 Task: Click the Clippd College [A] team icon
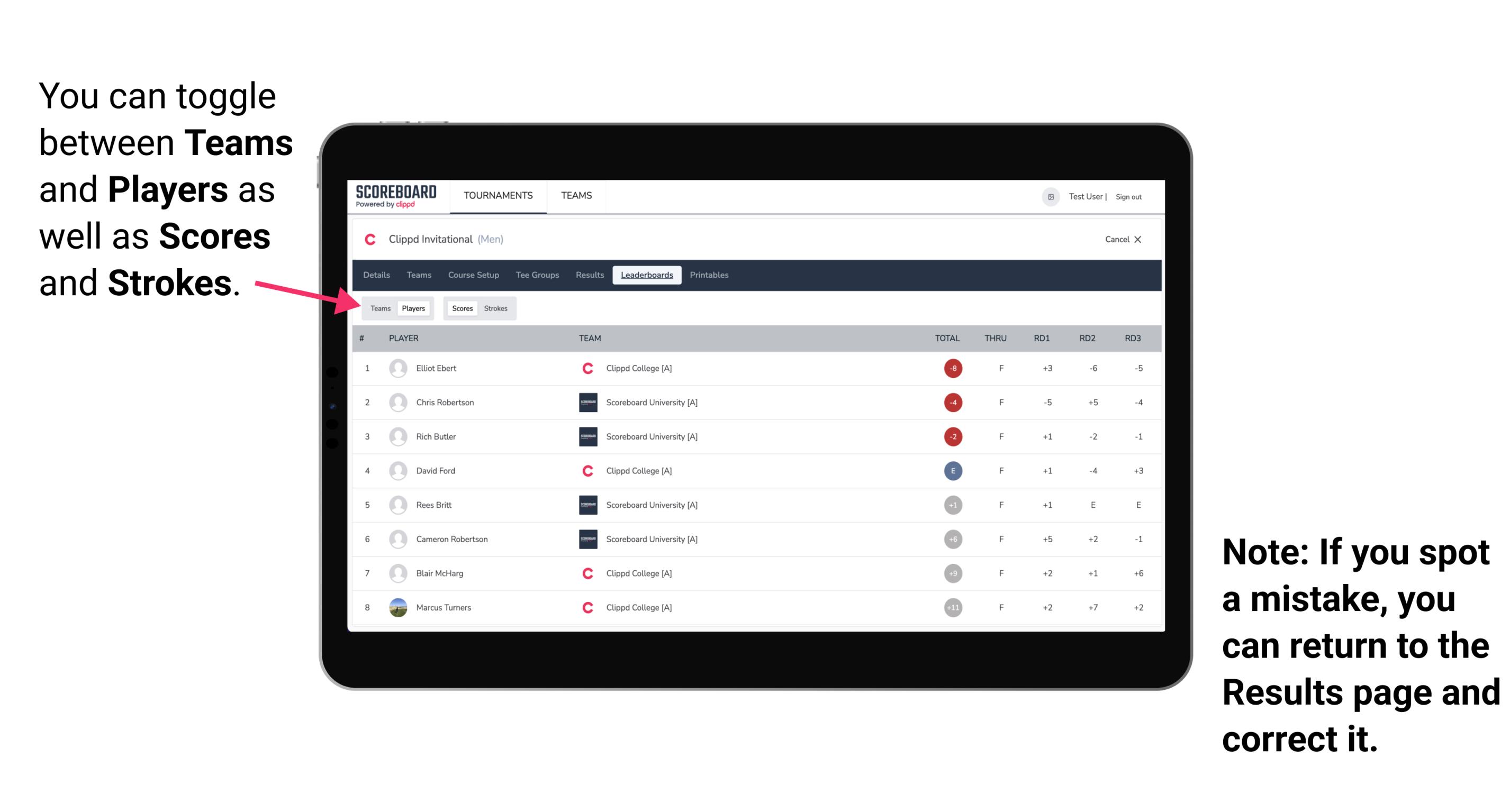point(585,368)
